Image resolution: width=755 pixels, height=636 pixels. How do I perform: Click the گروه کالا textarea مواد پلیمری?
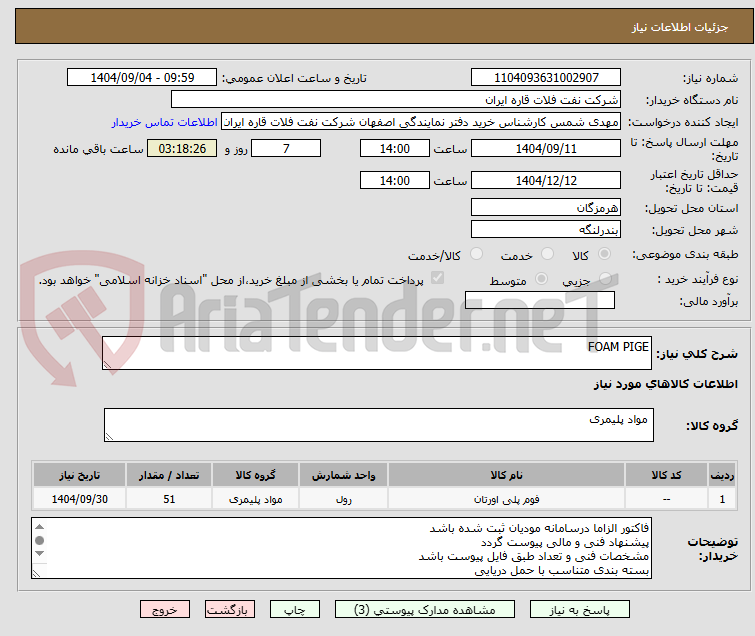point(378,425)
